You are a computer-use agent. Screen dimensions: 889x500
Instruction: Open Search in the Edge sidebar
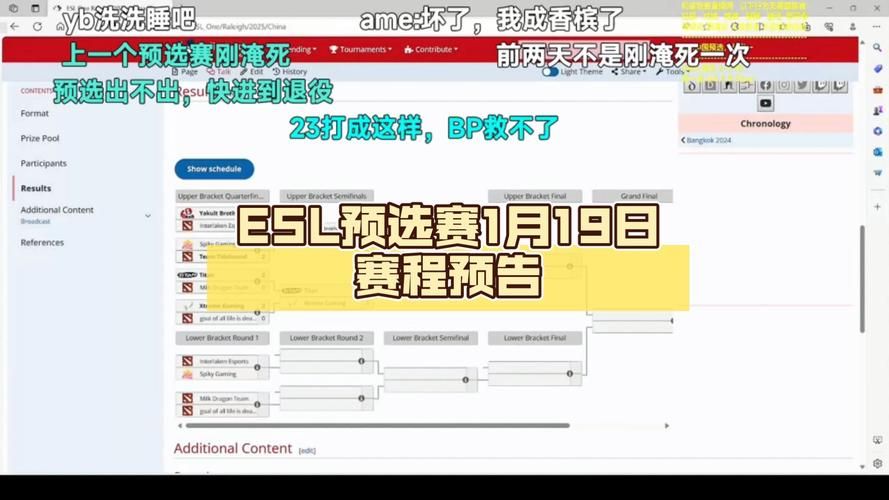878,48
